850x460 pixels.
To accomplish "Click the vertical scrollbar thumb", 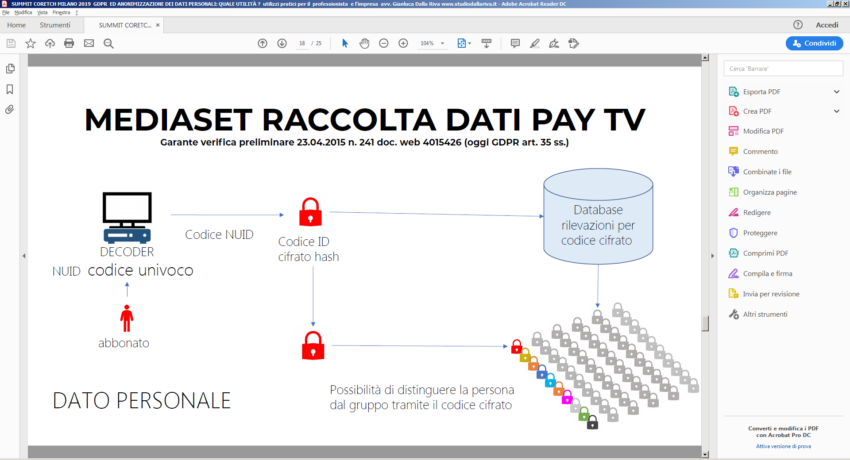I will 705,323.
